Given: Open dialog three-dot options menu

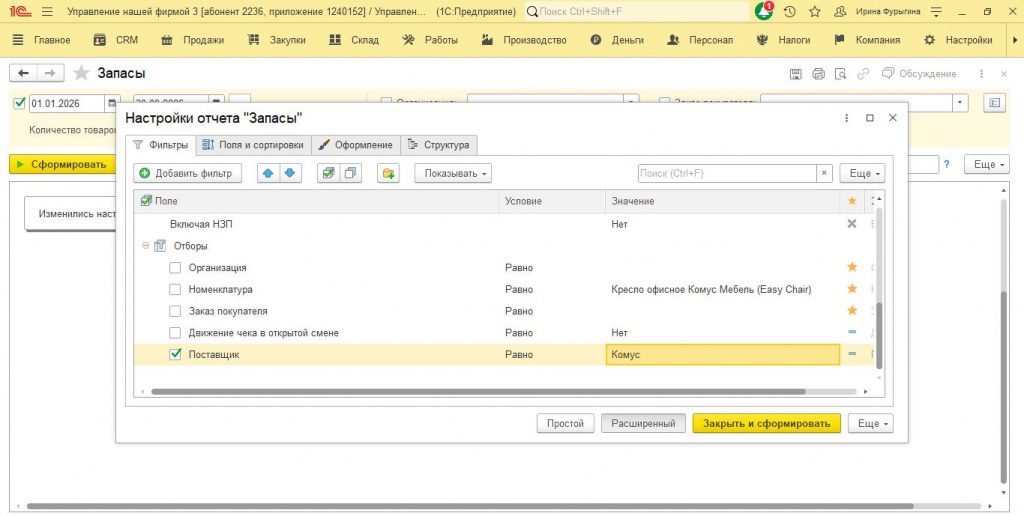Looking at the screenshot, I should point(847,118).
